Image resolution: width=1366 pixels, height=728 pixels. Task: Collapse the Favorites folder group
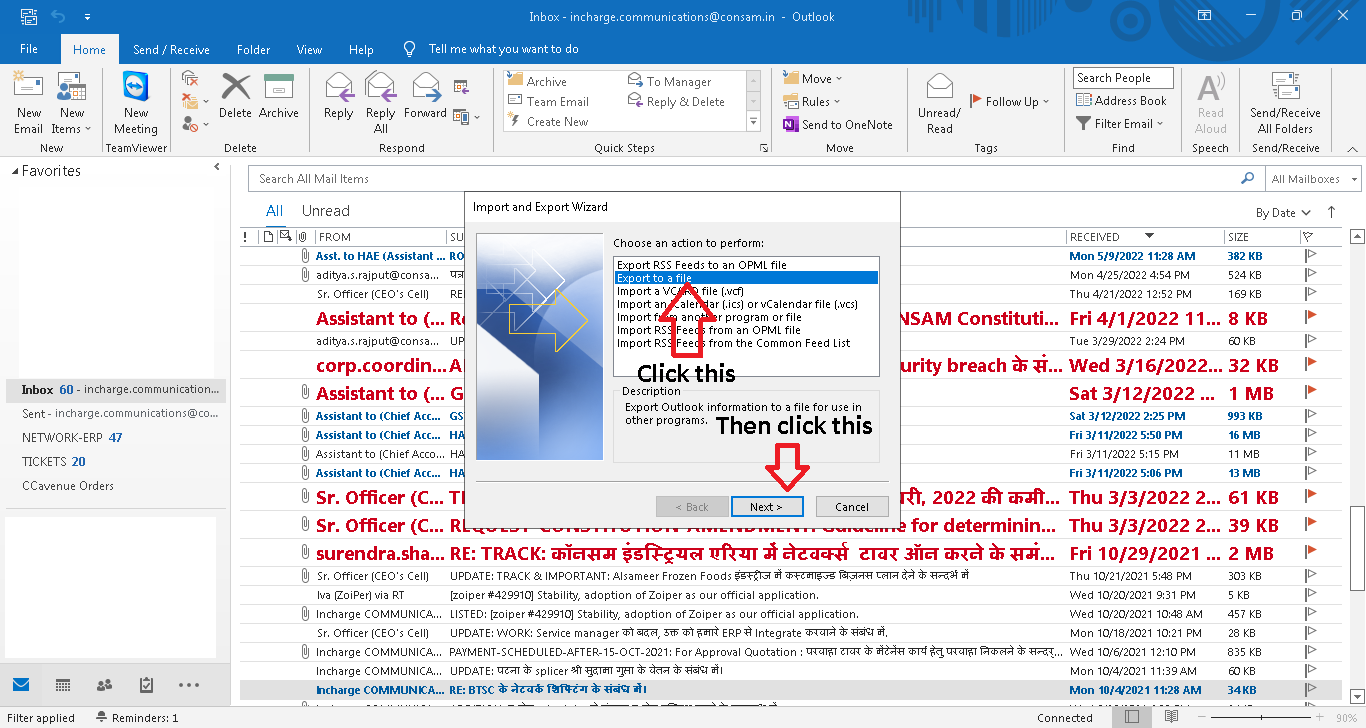tap(15, 172)
